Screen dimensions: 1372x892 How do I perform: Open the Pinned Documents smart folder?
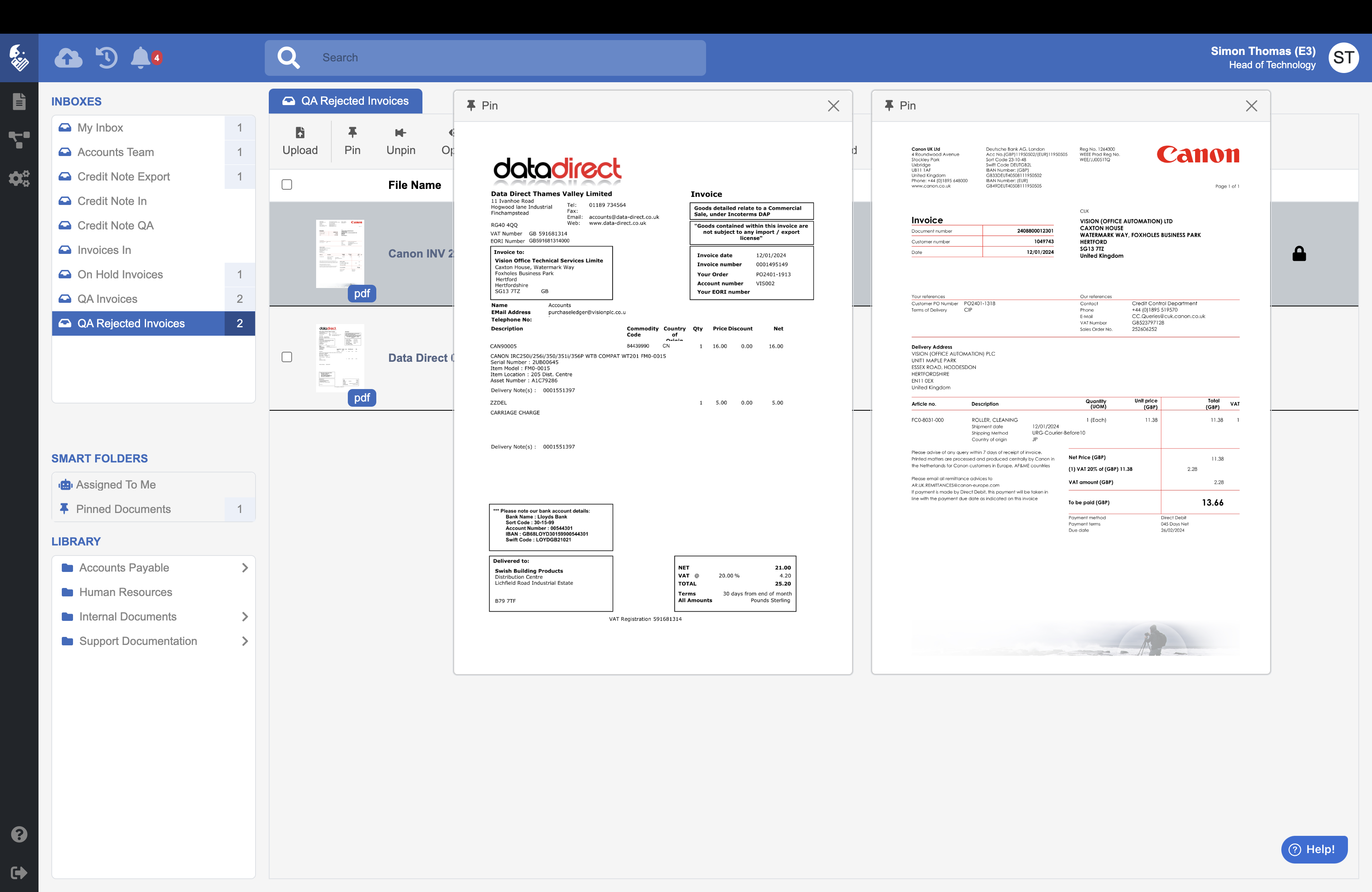[x=124, y=509]
